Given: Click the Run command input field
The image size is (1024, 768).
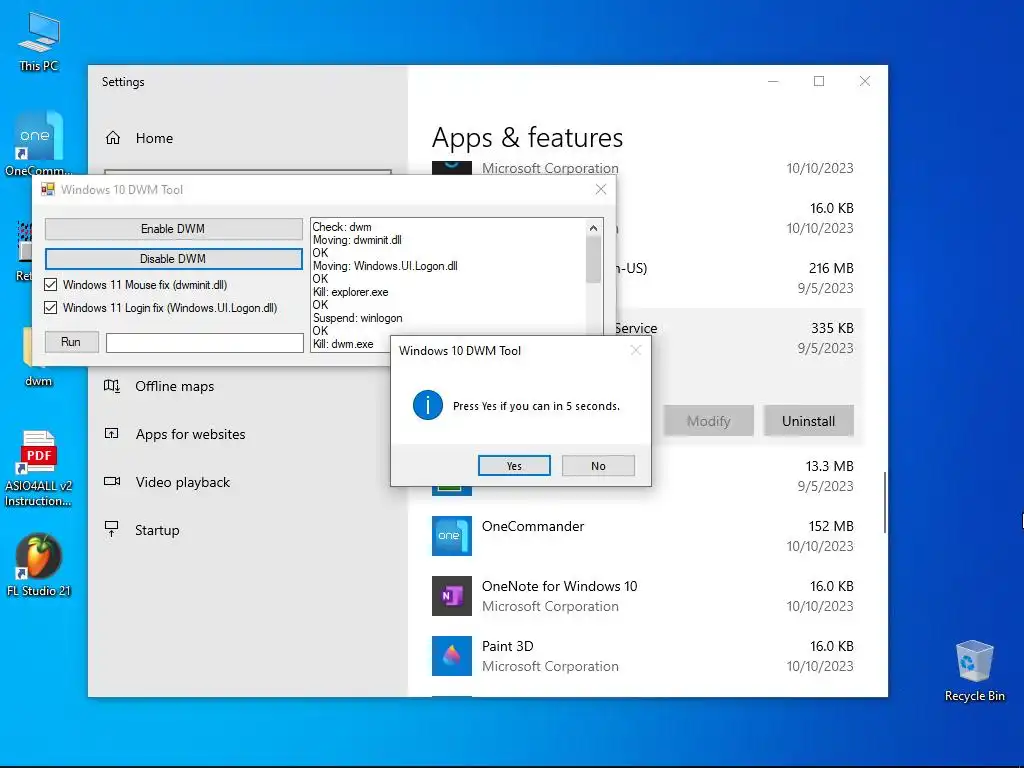Looking at the screenshot, I should (x=204, y=343).
